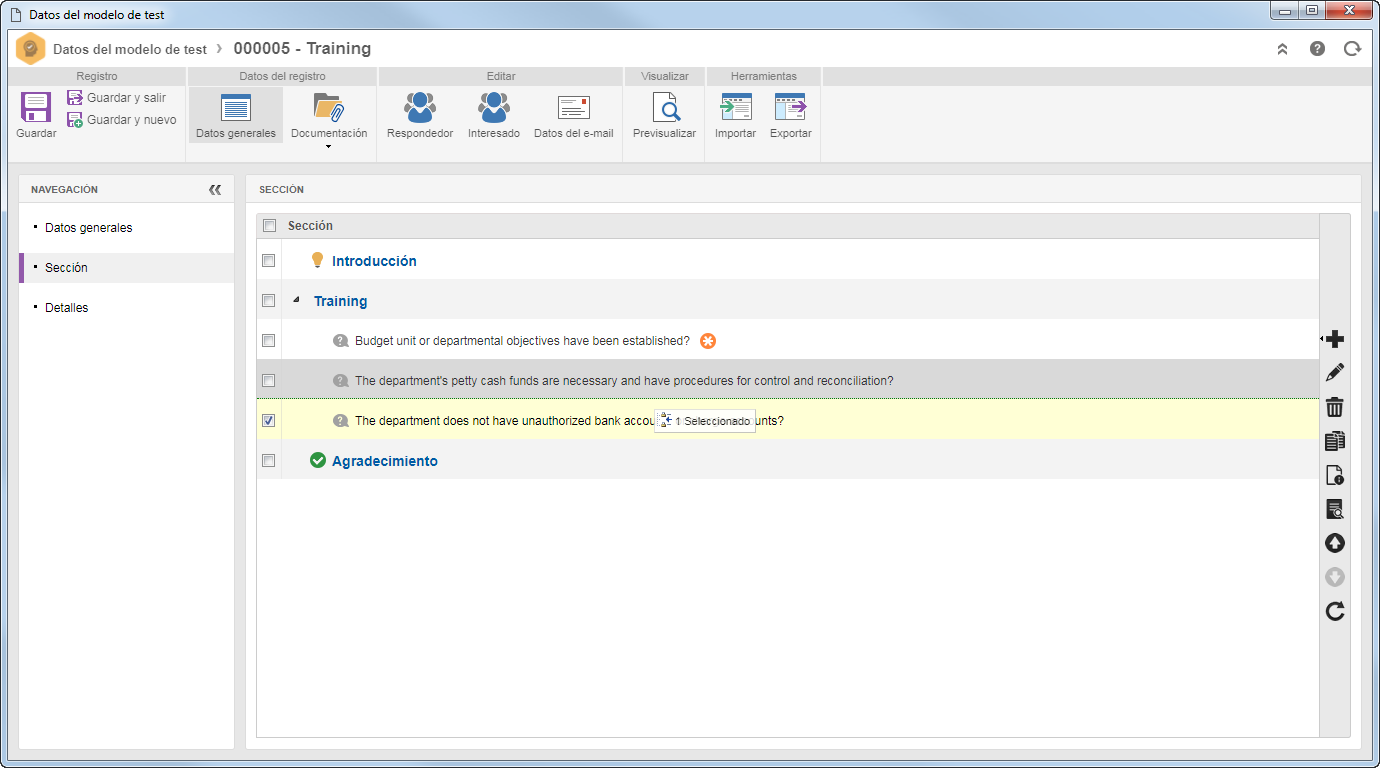Viewport: 1380px width, 768px height.
Task: Uncheck the unauthorized bank accounts question checkbox
Action: (x=268, y=420)
